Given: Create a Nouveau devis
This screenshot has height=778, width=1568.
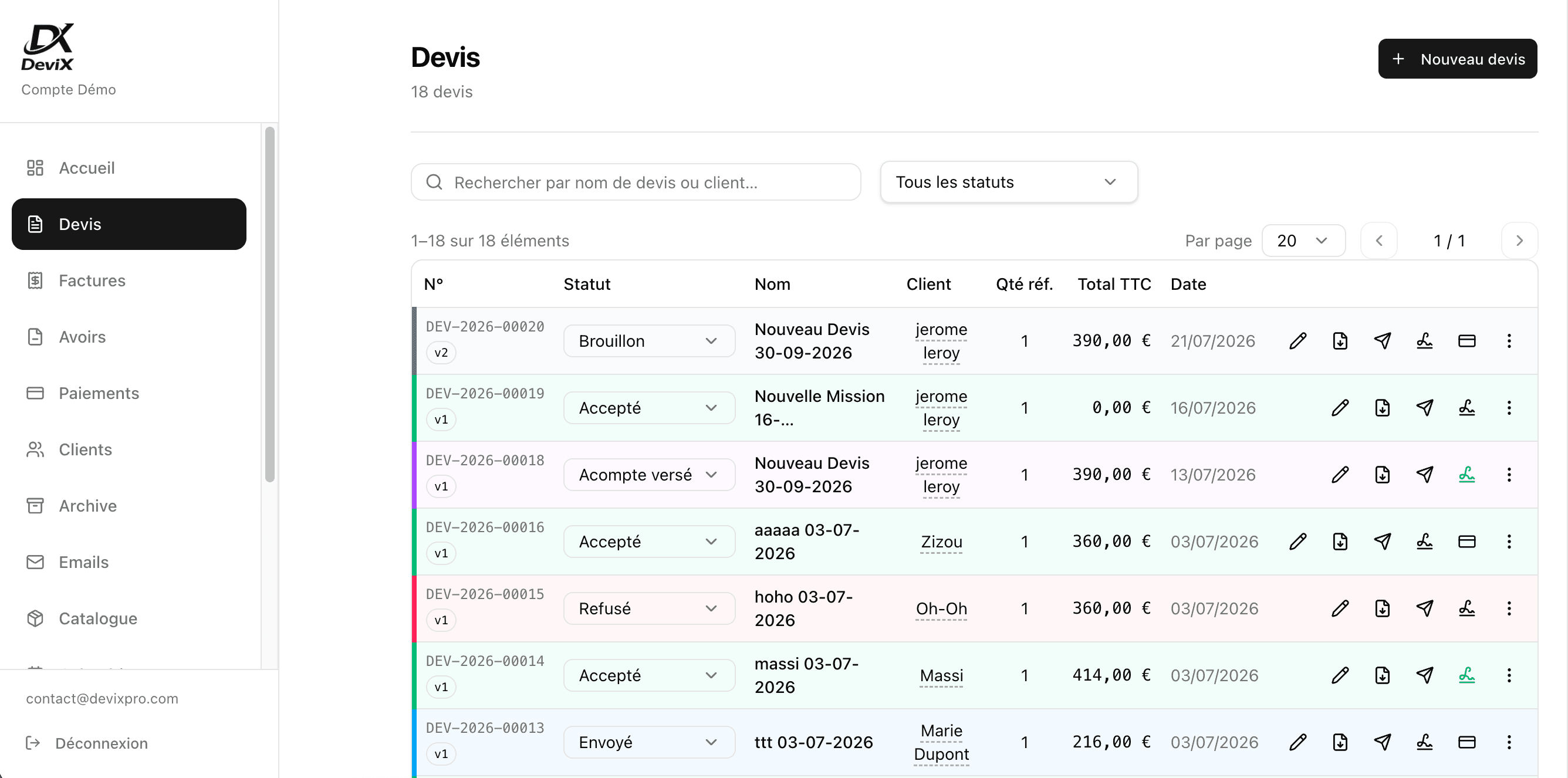Looking at the screenshot, I should pyautogui.click(x=1457, y=59).
